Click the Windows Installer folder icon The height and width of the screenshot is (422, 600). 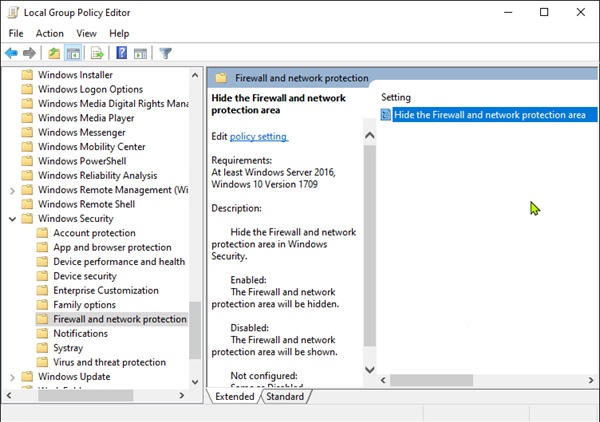click(27, 75)
